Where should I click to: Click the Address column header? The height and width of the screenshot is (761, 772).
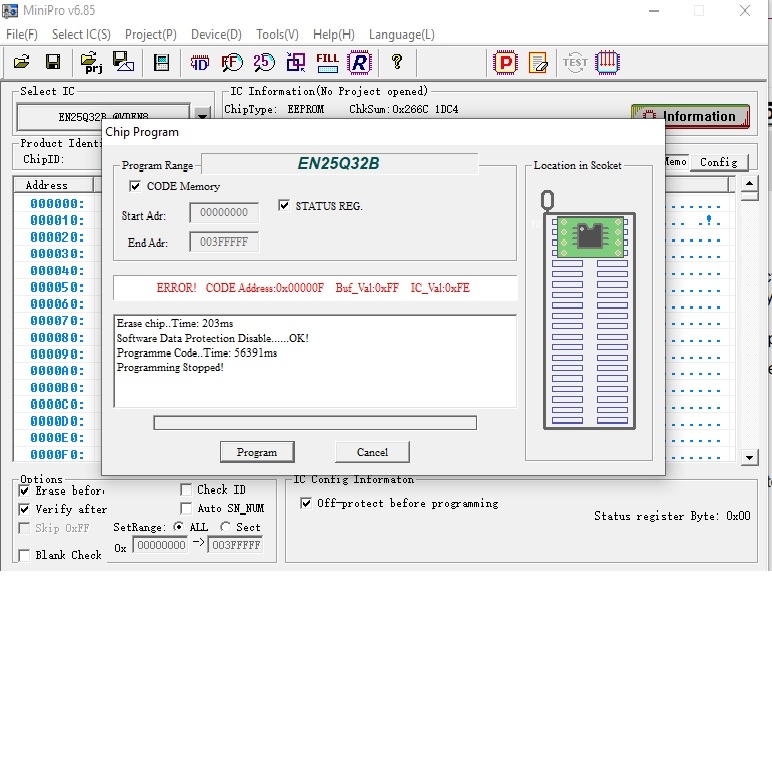point(53,185)
